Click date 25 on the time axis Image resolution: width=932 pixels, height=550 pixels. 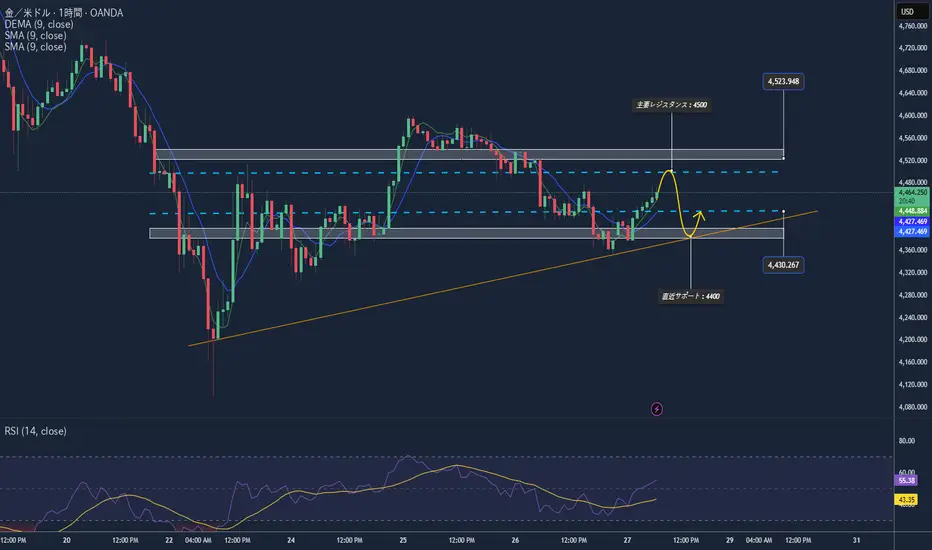(403, 540)
